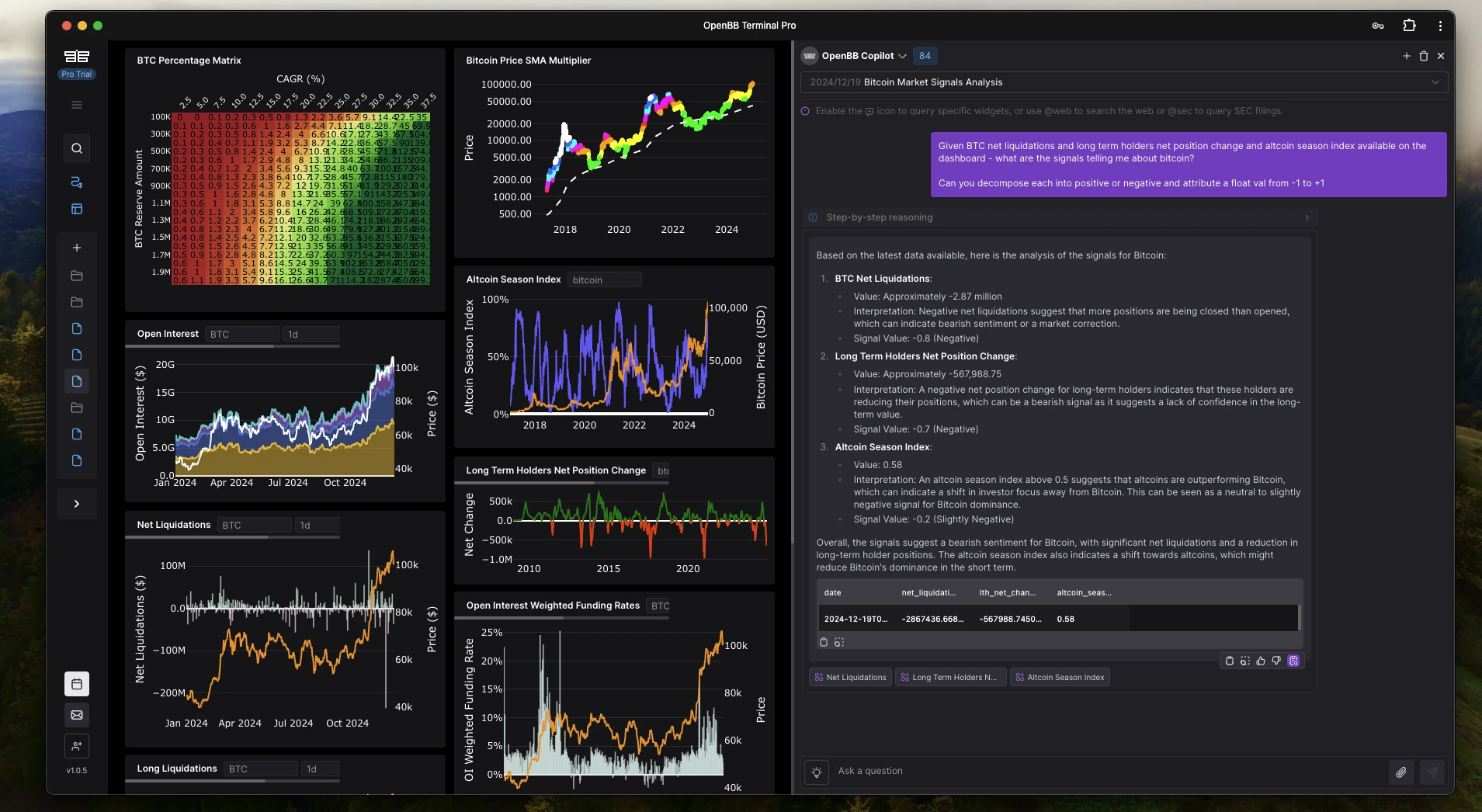This screenshot has width=1482, height=812.
Task: Expand the sidebar with the chevron arrow
Action: (76, 504)
